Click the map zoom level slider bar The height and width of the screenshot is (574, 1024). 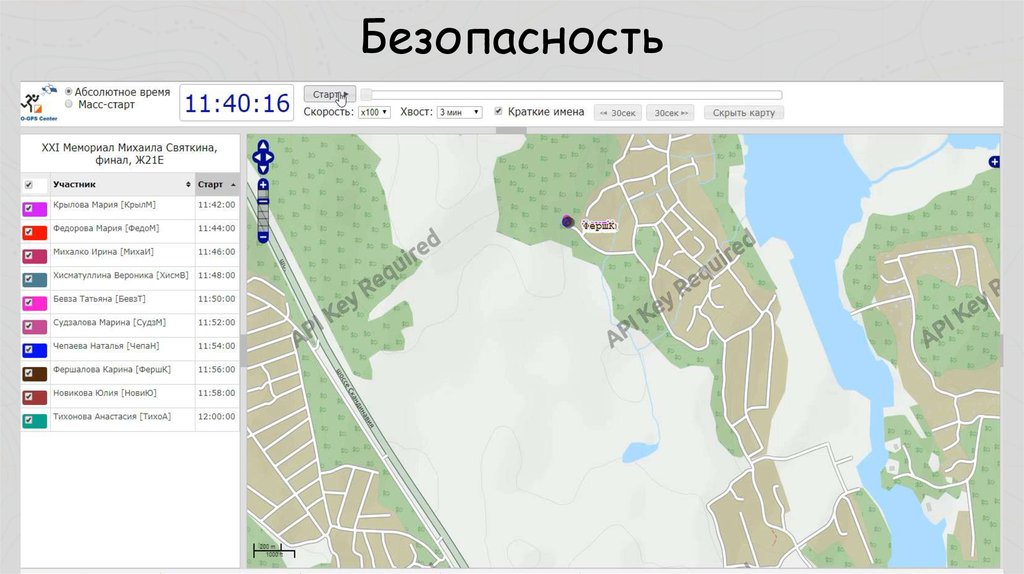263,212
